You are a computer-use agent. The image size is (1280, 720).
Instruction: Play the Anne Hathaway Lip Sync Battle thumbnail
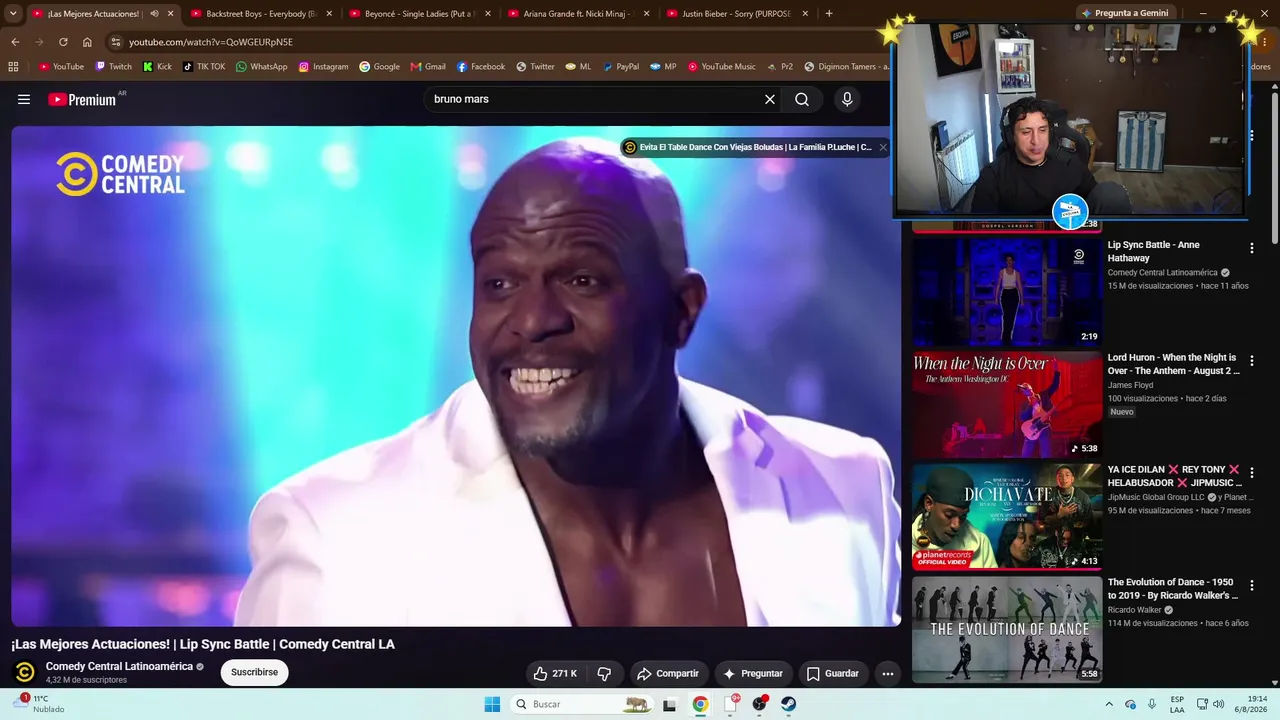point(1007,291)
